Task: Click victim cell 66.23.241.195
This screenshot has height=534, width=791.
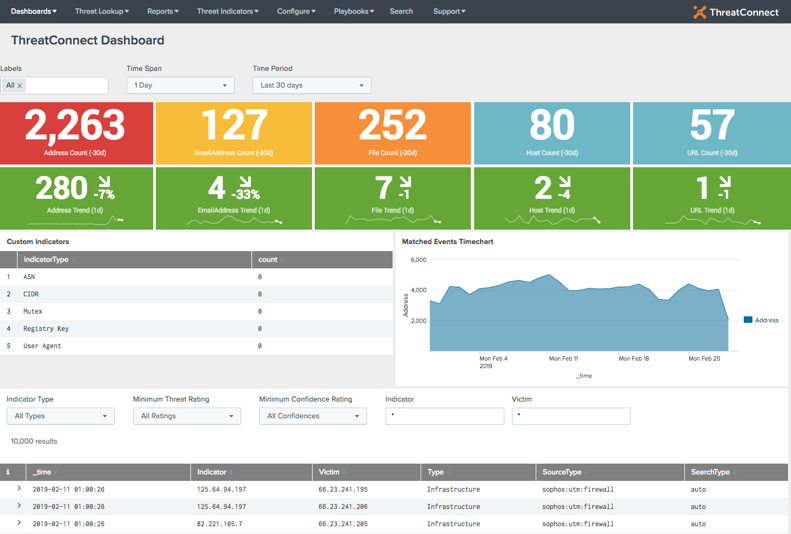Action: [x=343, y=489]
